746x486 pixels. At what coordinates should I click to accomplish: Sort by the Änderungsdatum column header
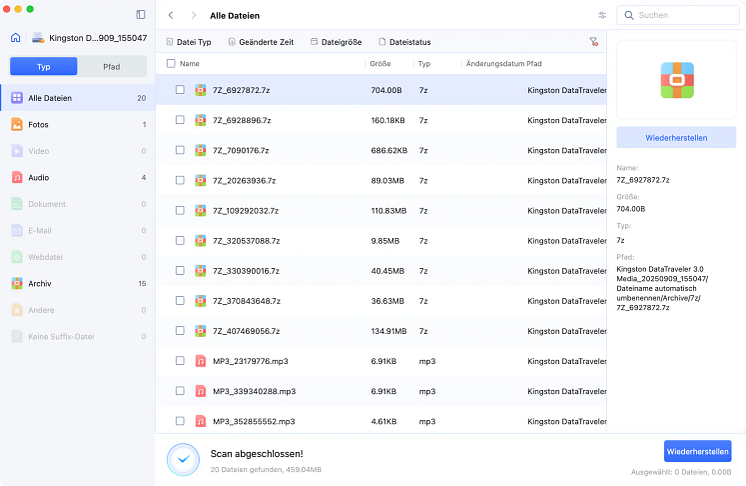495,63
